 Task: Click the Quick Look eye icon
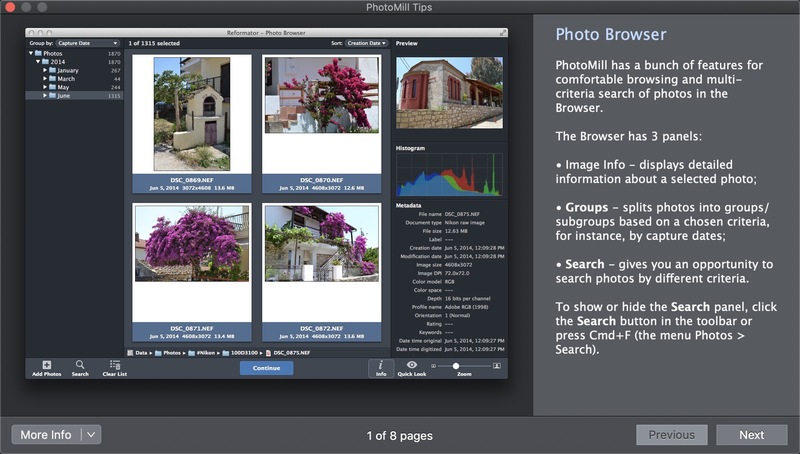[x=412, y=365]
